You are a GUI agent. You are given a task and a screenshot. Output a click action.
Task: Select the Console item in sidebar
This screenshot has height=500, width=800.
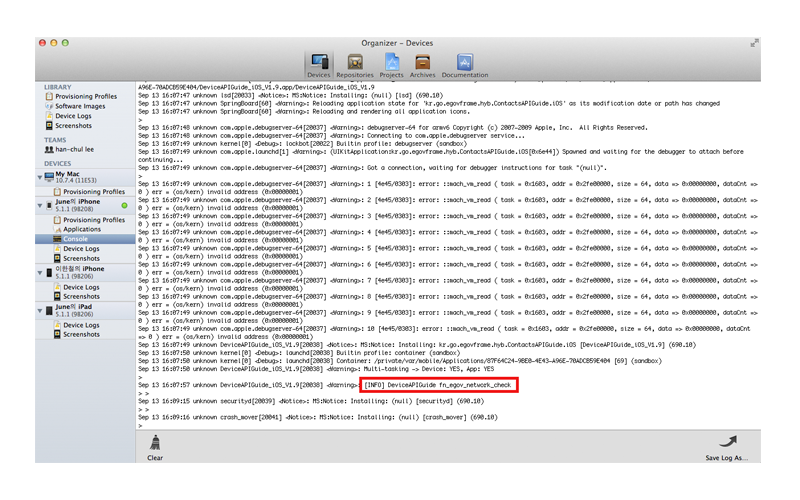point(76,239)
